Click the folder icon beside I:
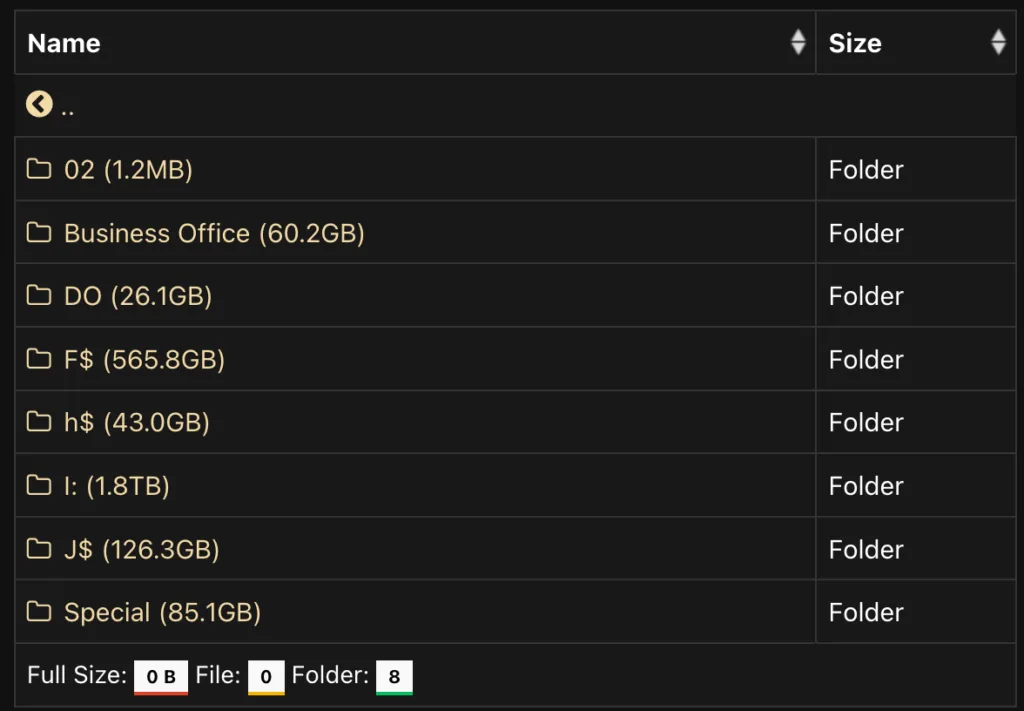The width and height of the screenshot is (1024, 711). click(x=39, y=485)
